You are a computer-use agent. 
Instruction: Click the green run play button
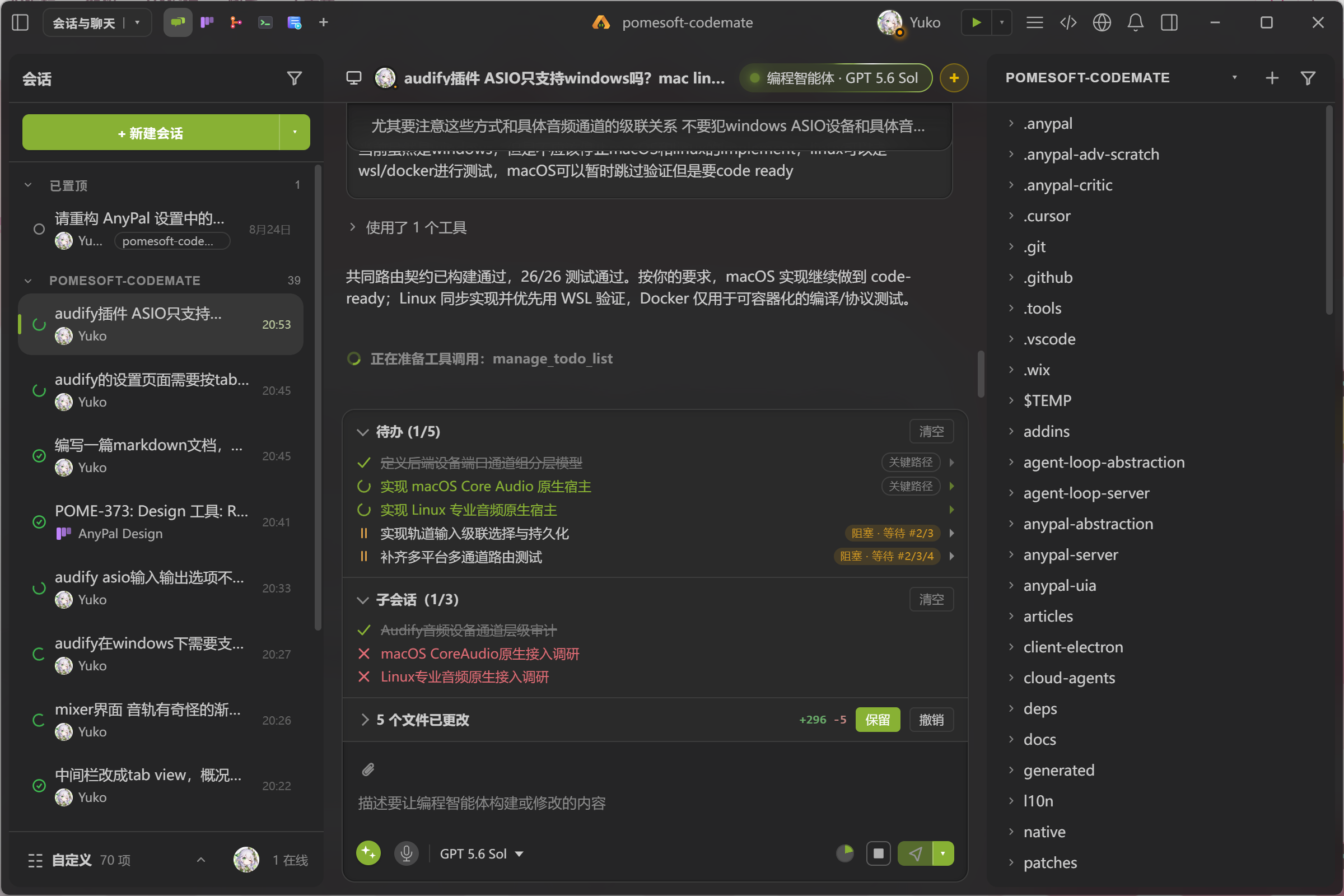click(977, 22)
